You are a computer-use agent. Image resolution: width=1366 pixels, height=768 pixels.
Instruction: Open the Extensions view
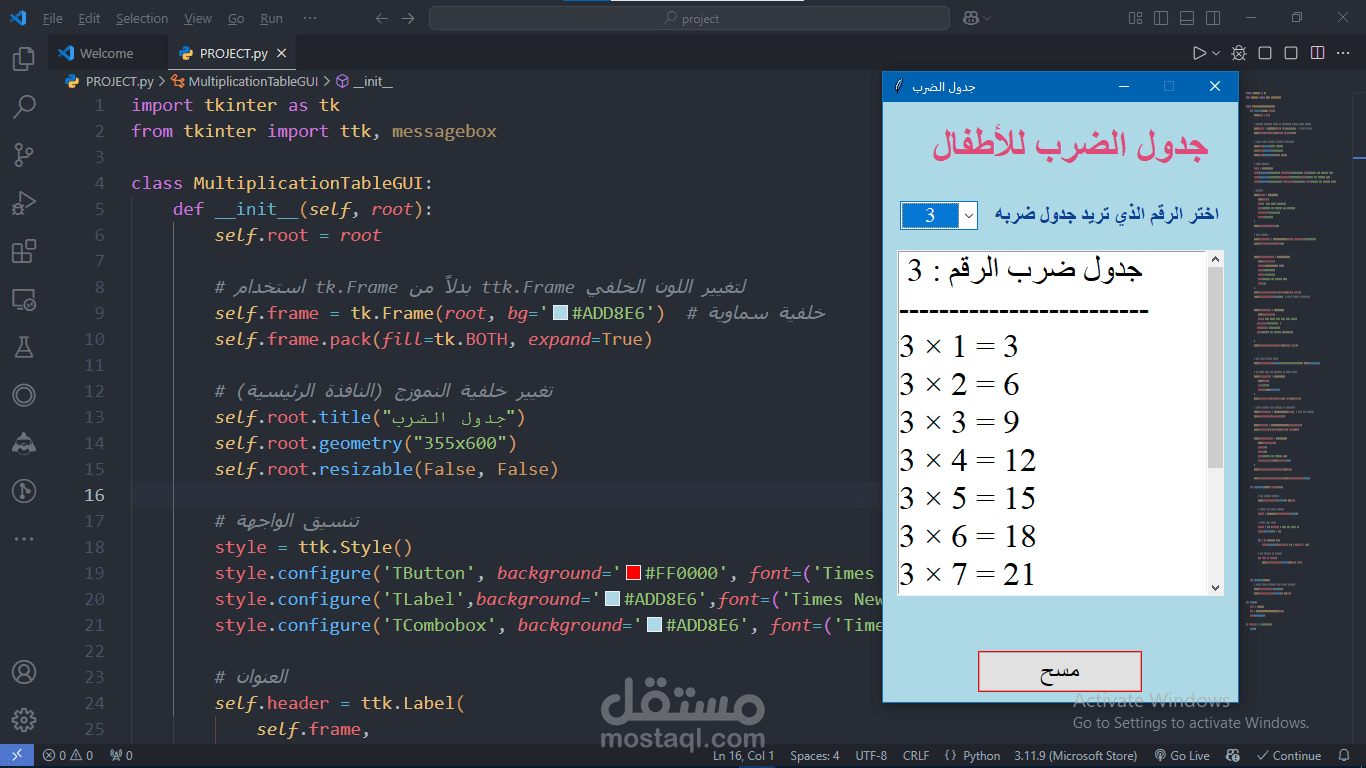coord(24,251)
